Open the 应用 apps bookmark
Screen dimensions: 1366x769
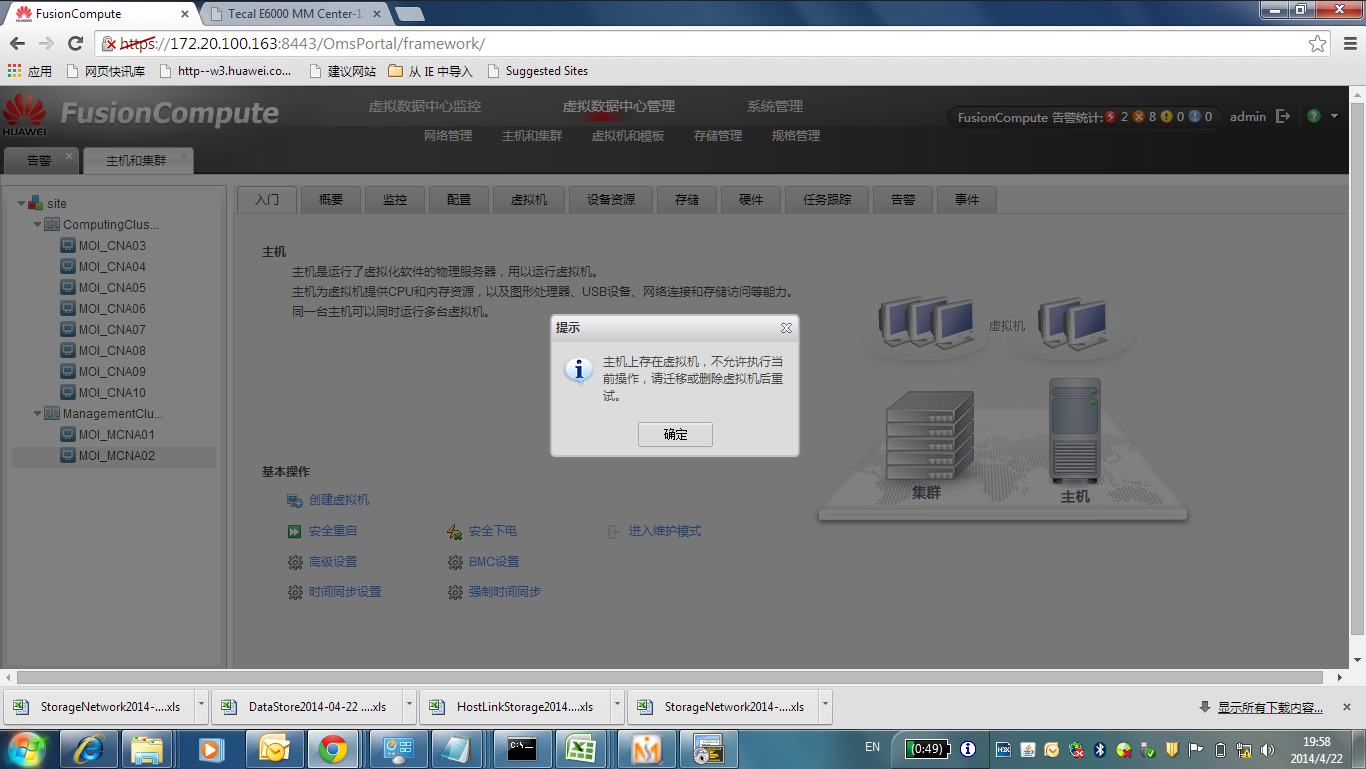(30, 71)
